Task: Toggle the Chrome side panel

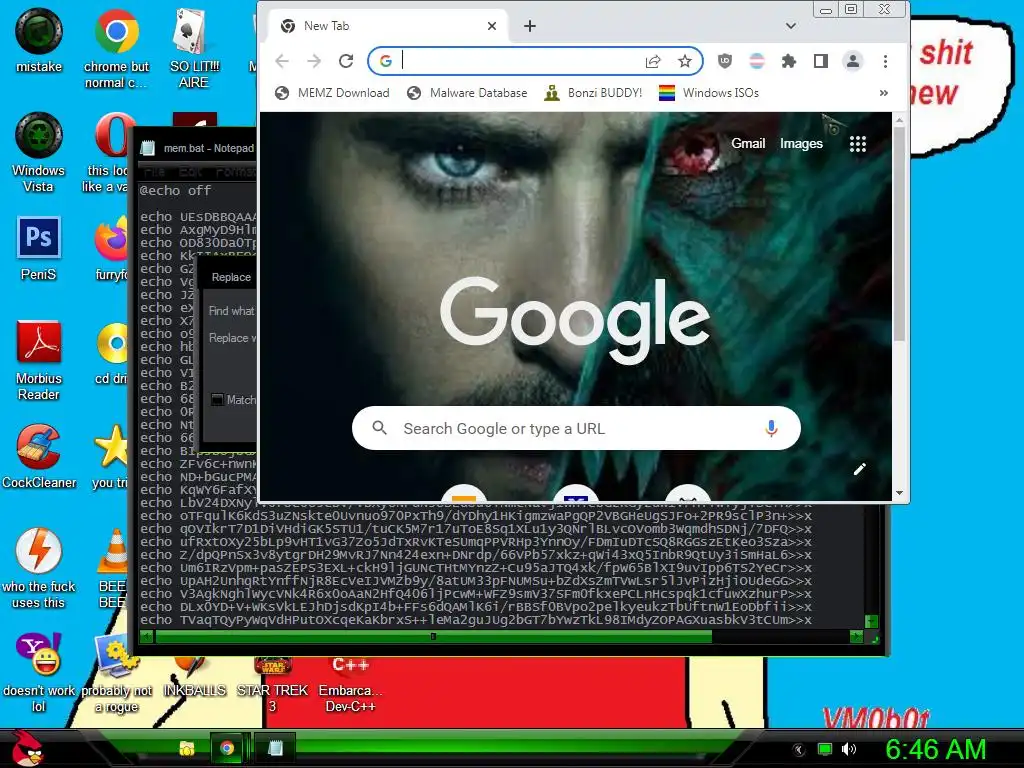Action: click(x=821, y=61)
